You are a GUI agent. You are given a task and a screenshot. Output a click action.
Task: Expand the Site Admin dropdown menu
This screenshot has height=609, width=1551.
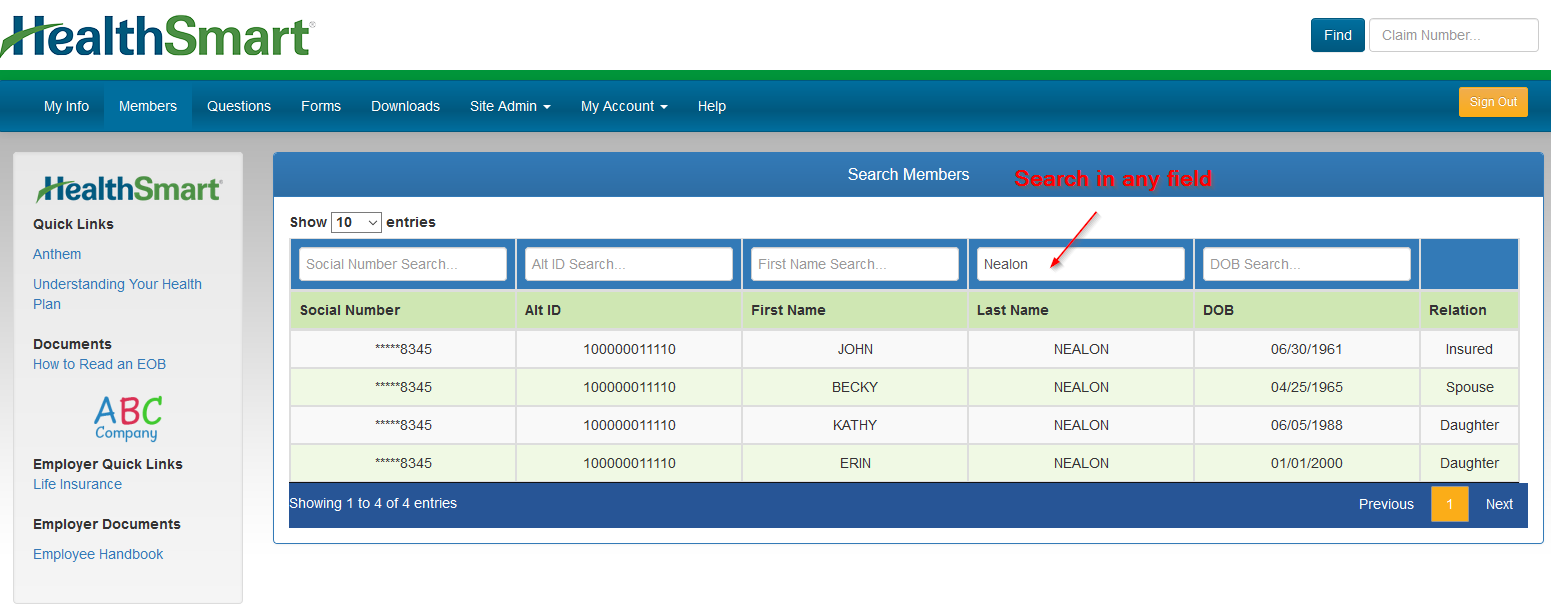[x=510, y=106]
